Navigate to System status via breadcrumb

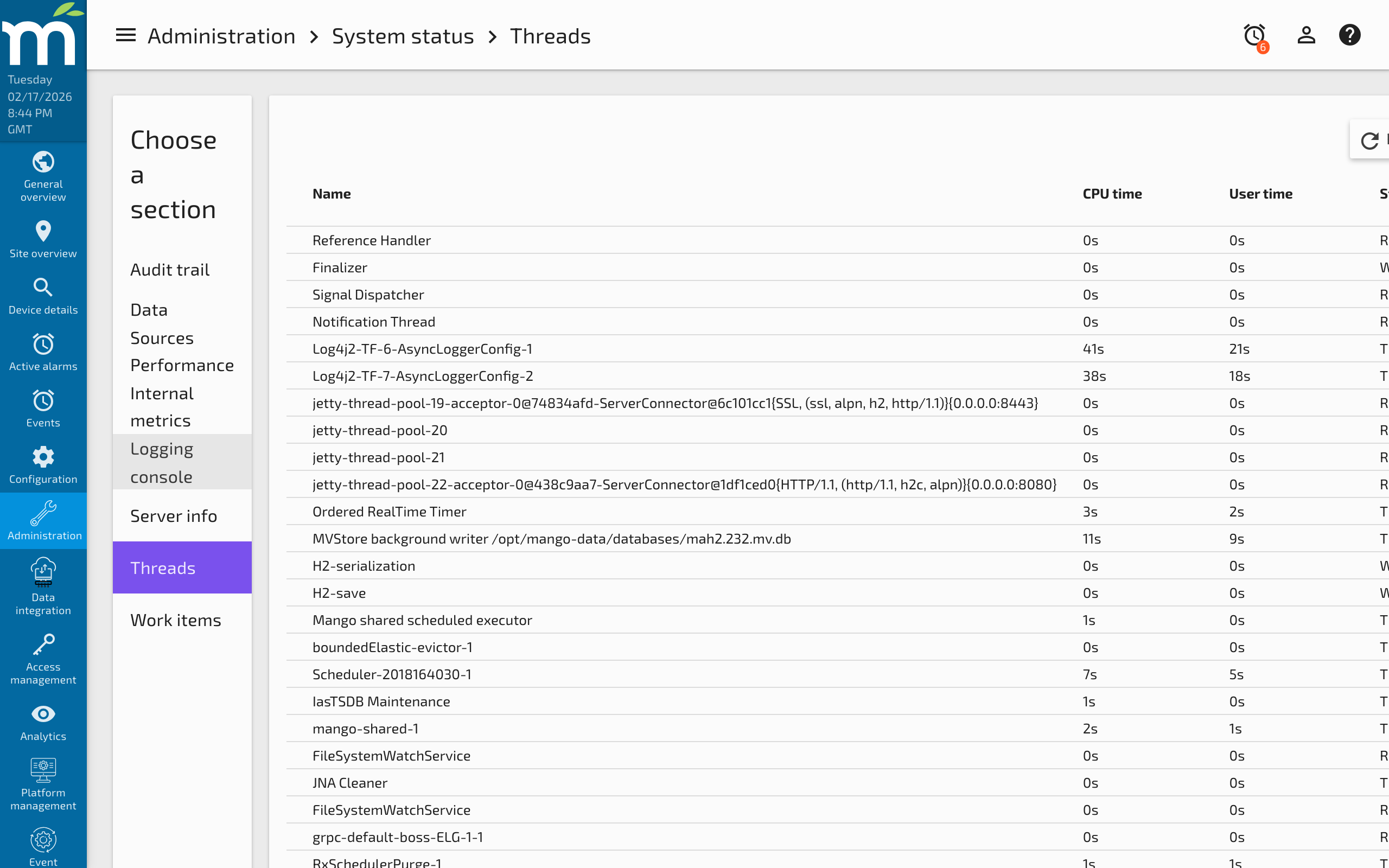coord(403,35)
